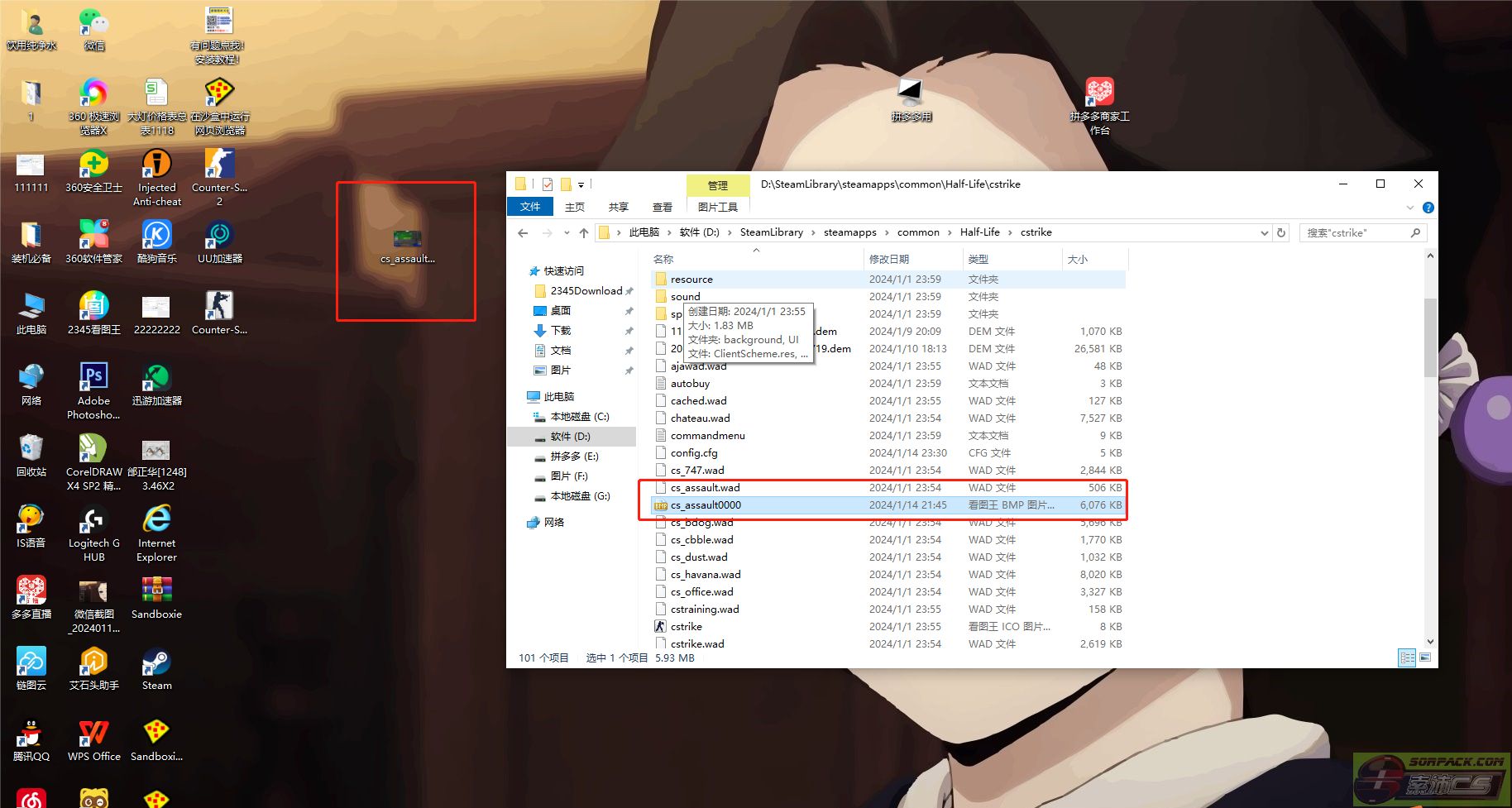1512x808 pixels.
Task: Open the 2345看图王 image viewer icon
Action: 93,313
